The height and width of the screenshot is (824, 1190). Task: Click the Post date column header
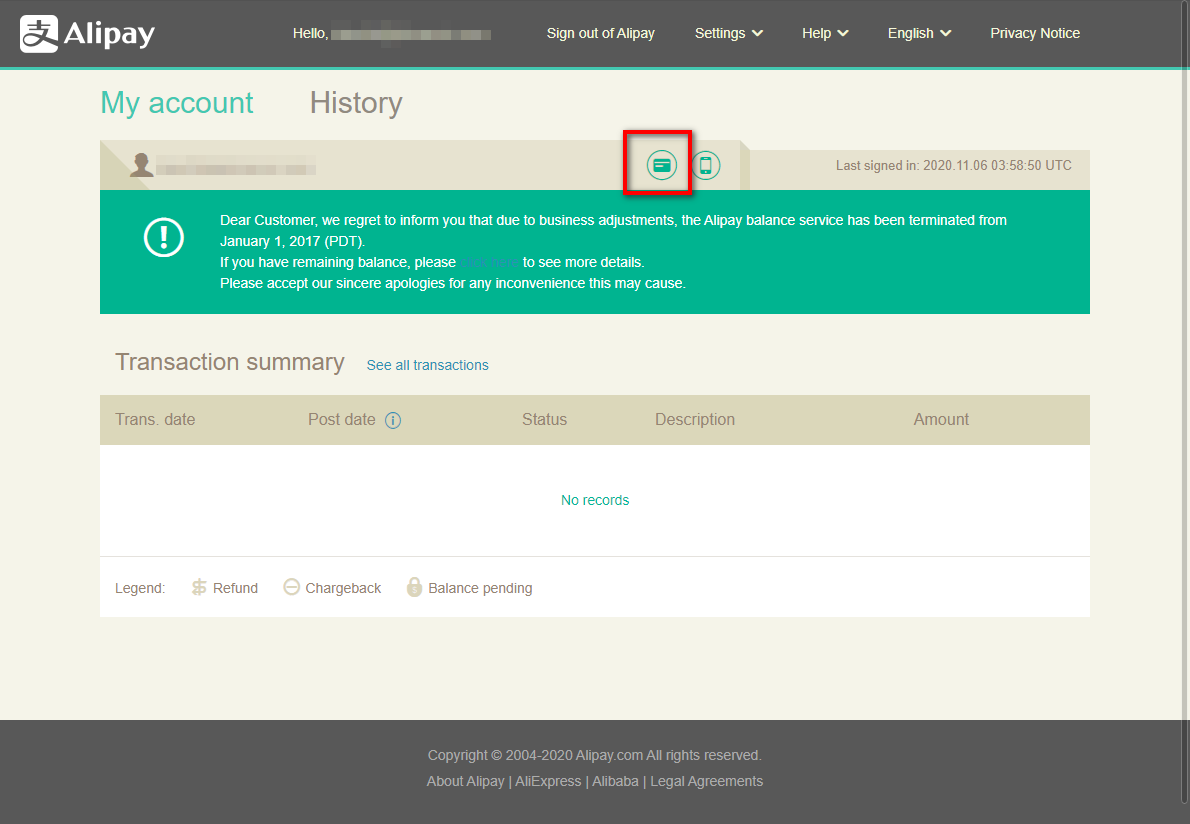click(x=342, y=420)
